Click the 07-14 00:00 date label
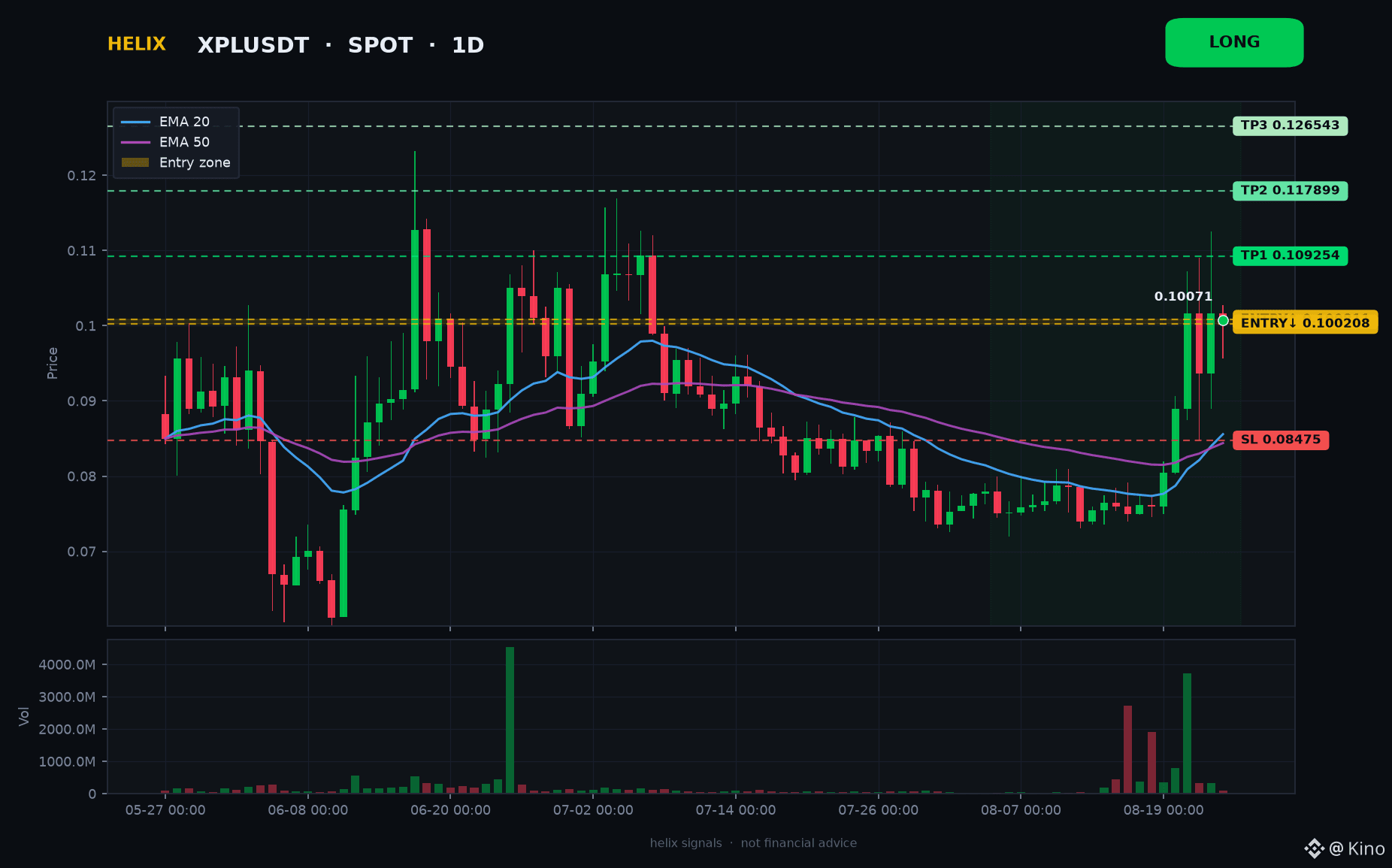The height and width of the screenshot is (868, 1392). (x=736, y=810)
